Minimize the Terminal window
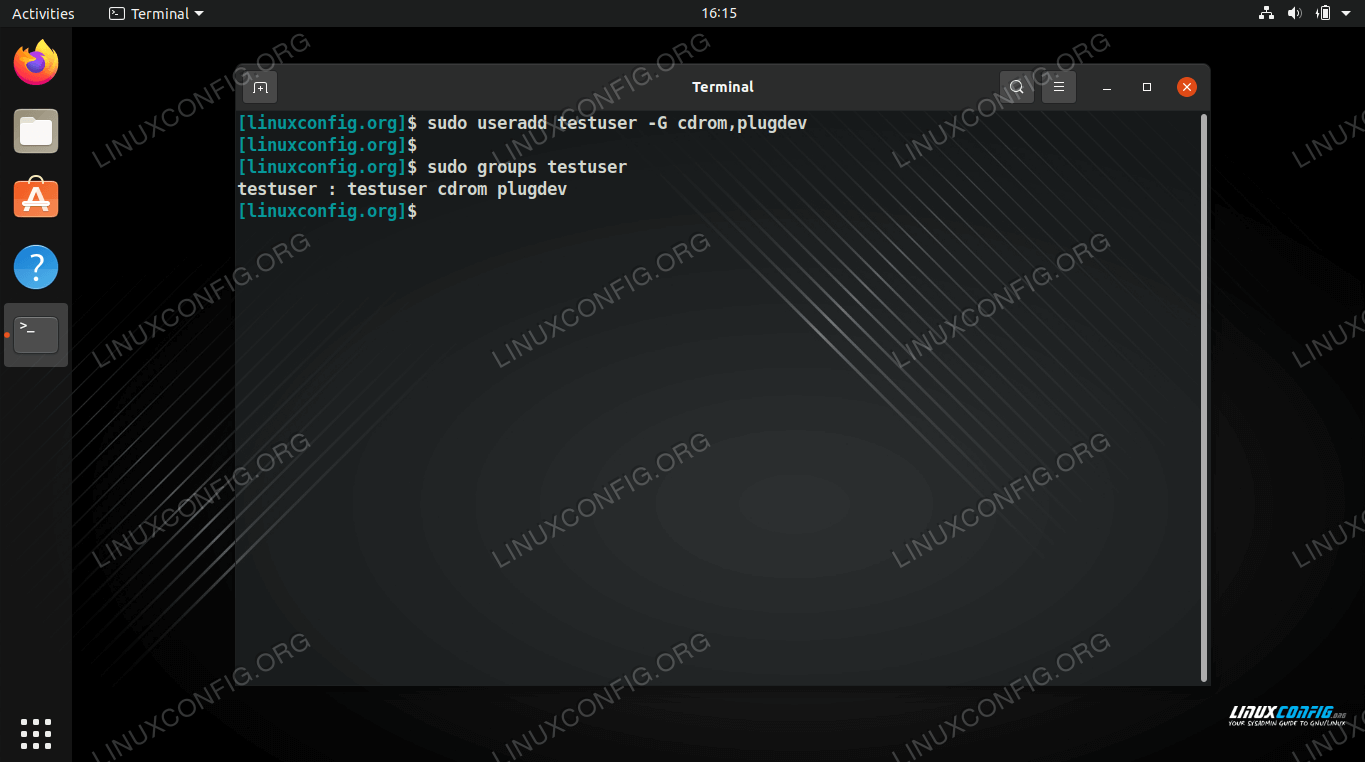 (1107, 87)
